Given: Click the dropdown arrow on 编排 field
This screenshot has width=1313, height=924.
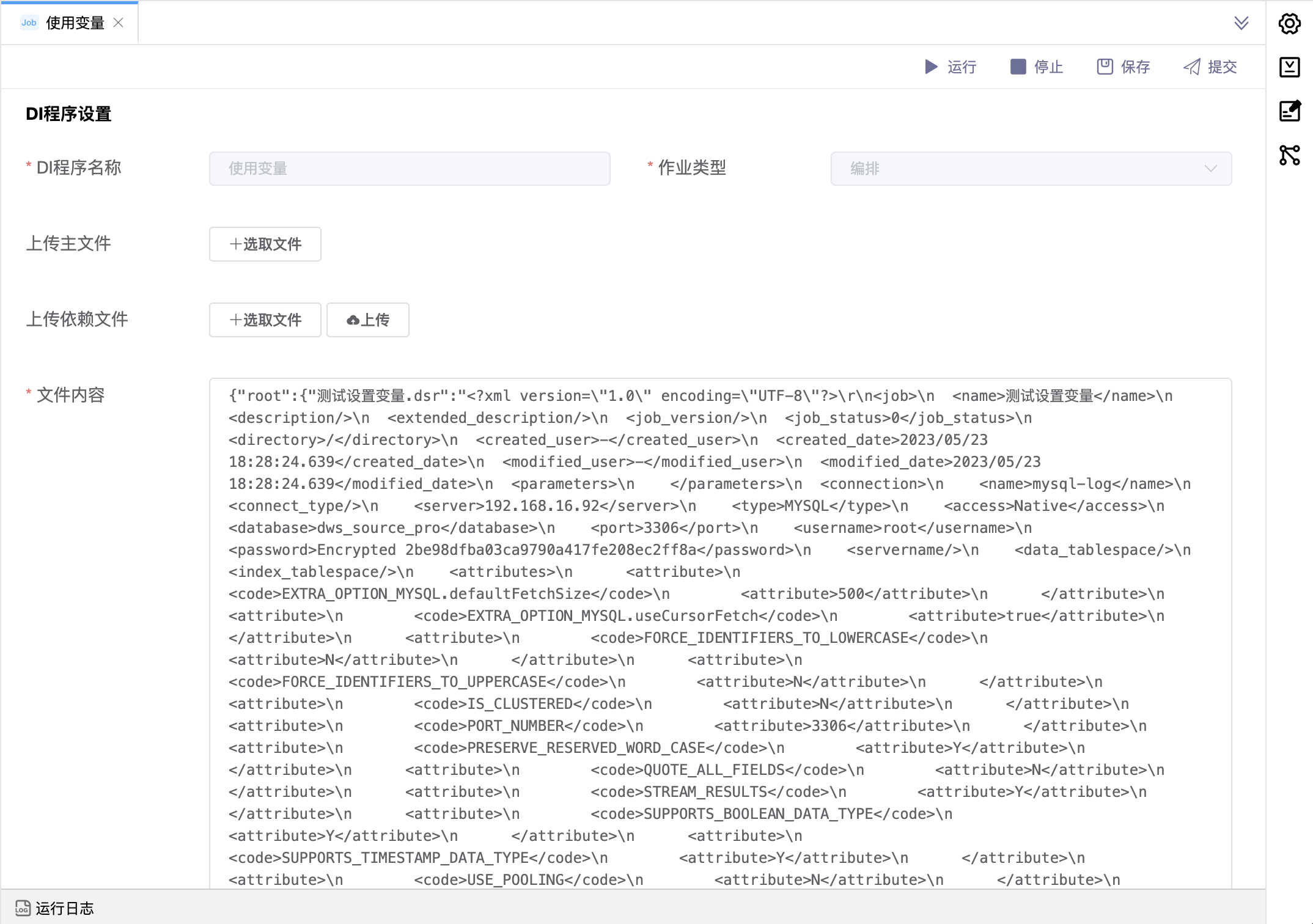Looking at the screenshot, I should [1210, 169].
